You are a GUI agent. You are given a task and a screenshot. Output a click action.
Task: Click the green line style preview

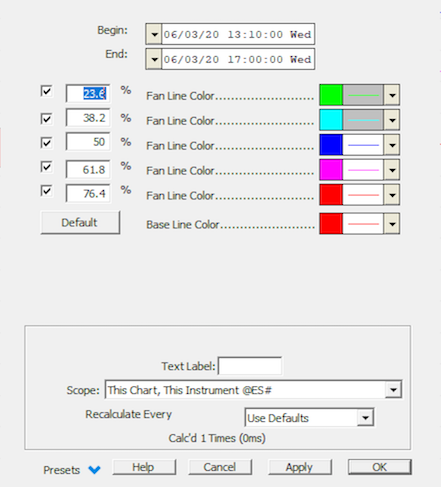pyautogui.click(x=363, y=95)
